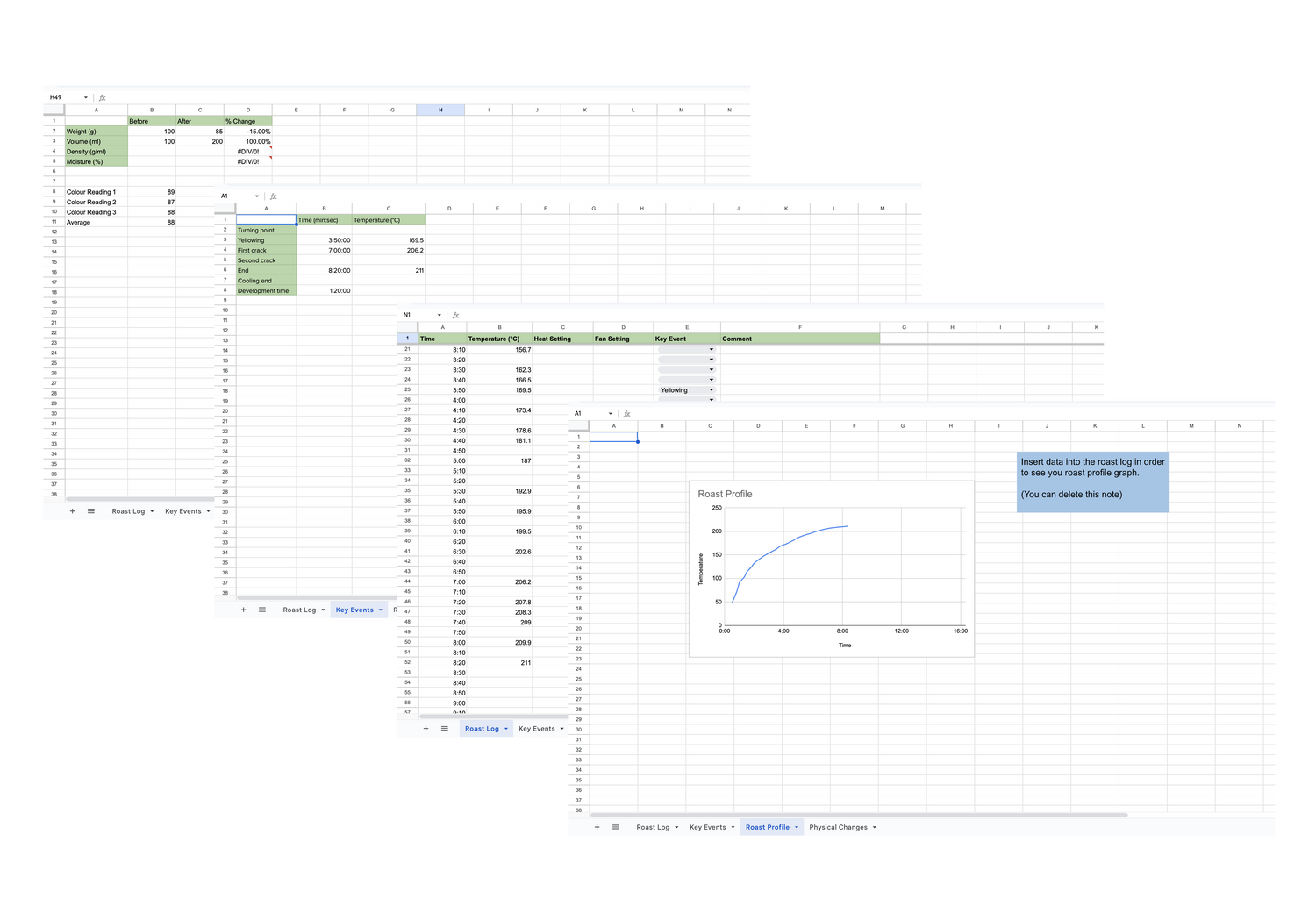Open the empty Key Event dropdown in row 21
The width and height of the screenshot is (1316, 913).
coord(712,349)
